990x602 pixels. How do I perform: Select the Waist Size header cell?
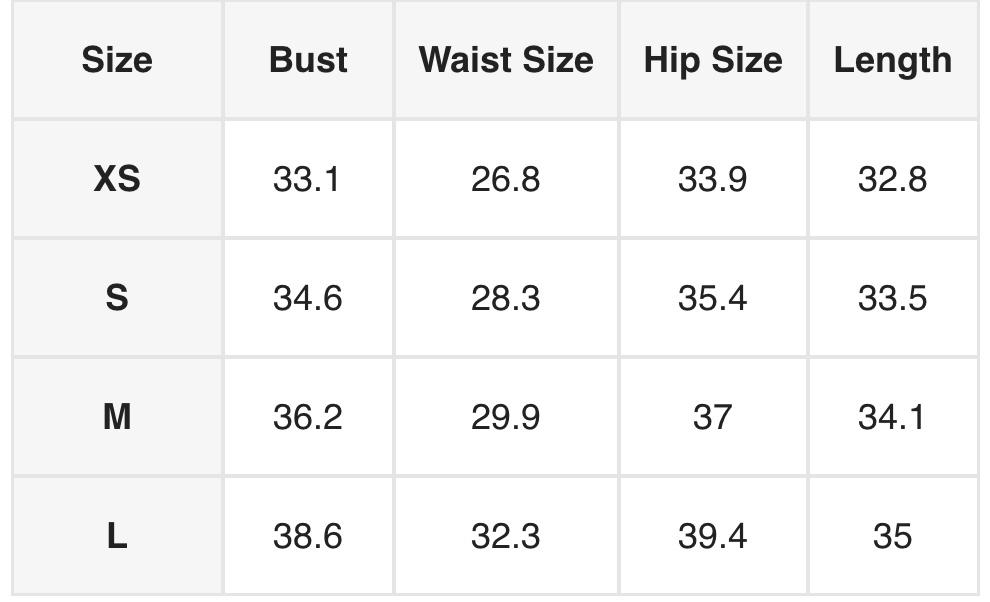pos(506,60)
